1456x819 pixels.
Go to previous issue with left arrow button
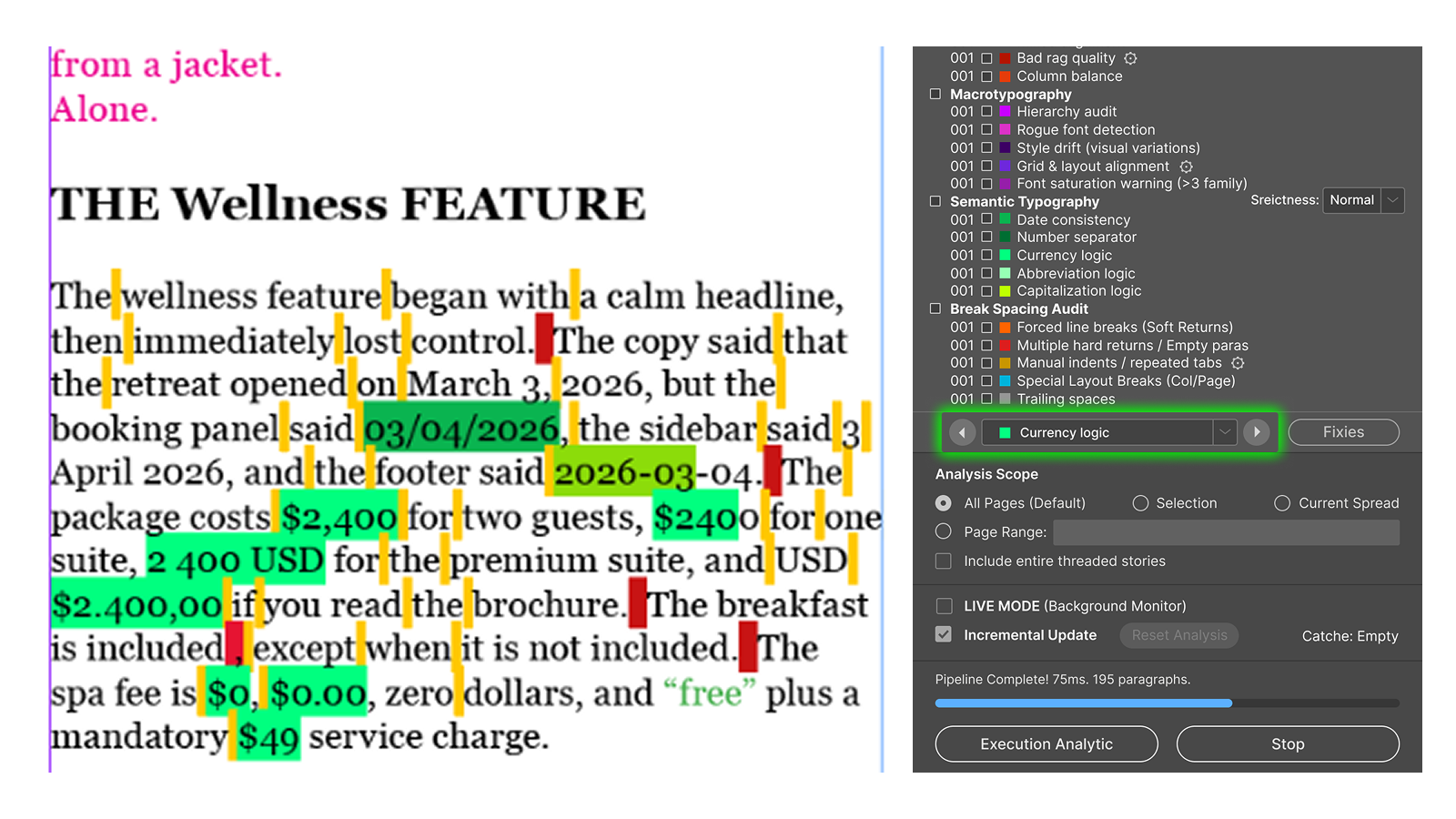962,432
